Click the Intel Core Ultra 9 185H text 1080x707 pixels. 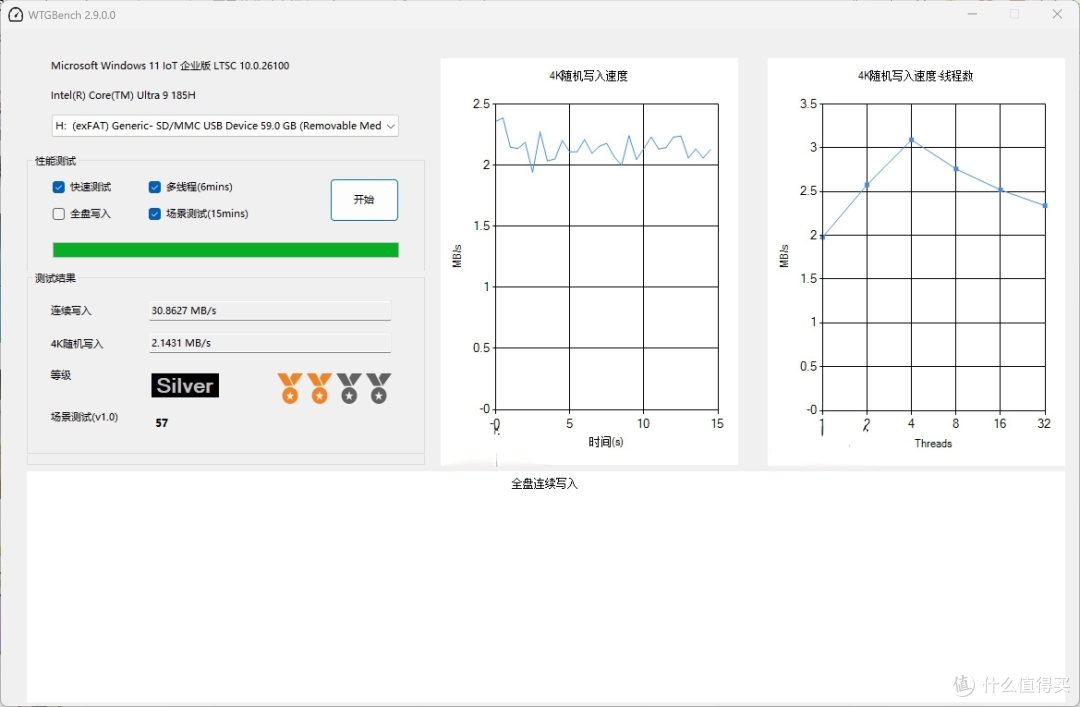[x=123, y=95]
